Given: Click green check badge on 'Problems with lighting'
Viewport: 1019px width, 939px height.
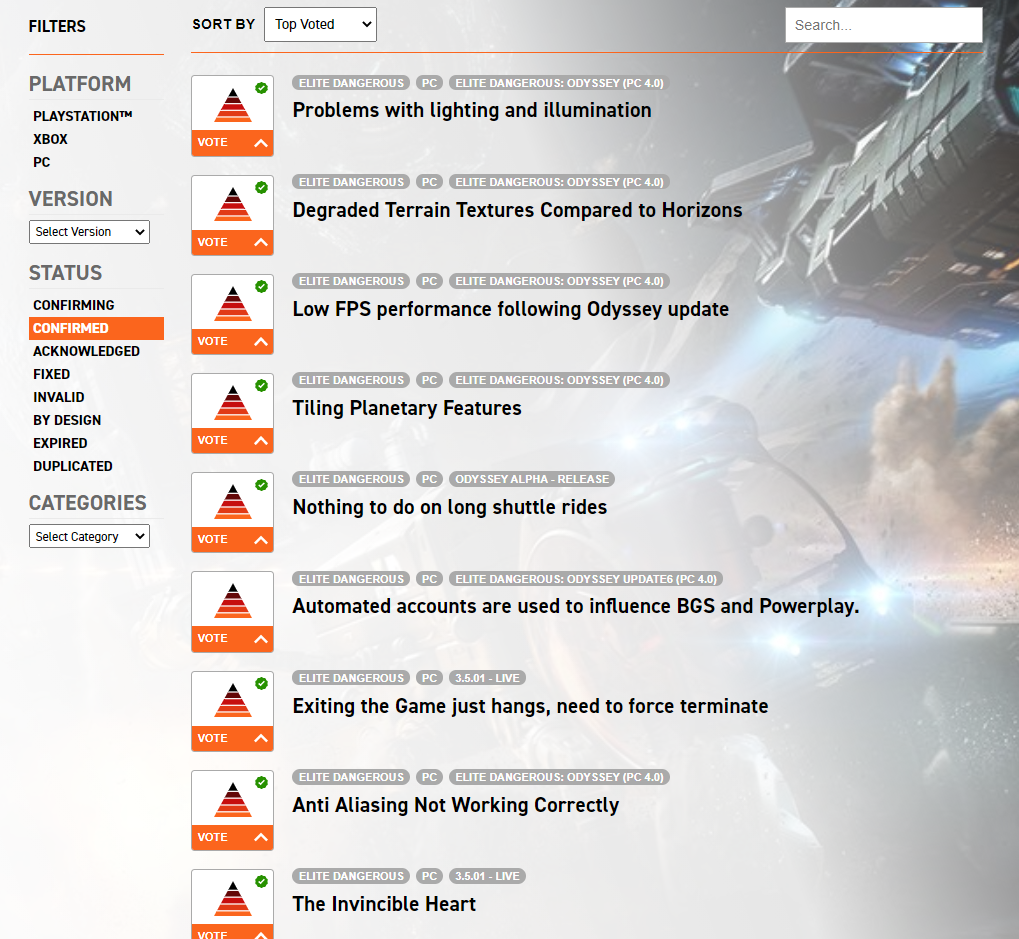Looking at the screenshot, I should click(x=261, y=88).
